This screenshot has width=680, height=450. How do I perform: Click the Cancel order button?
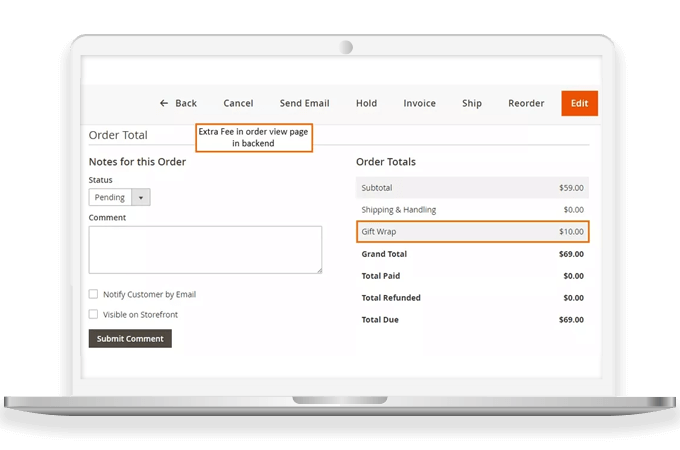click(x=238, y=103)
